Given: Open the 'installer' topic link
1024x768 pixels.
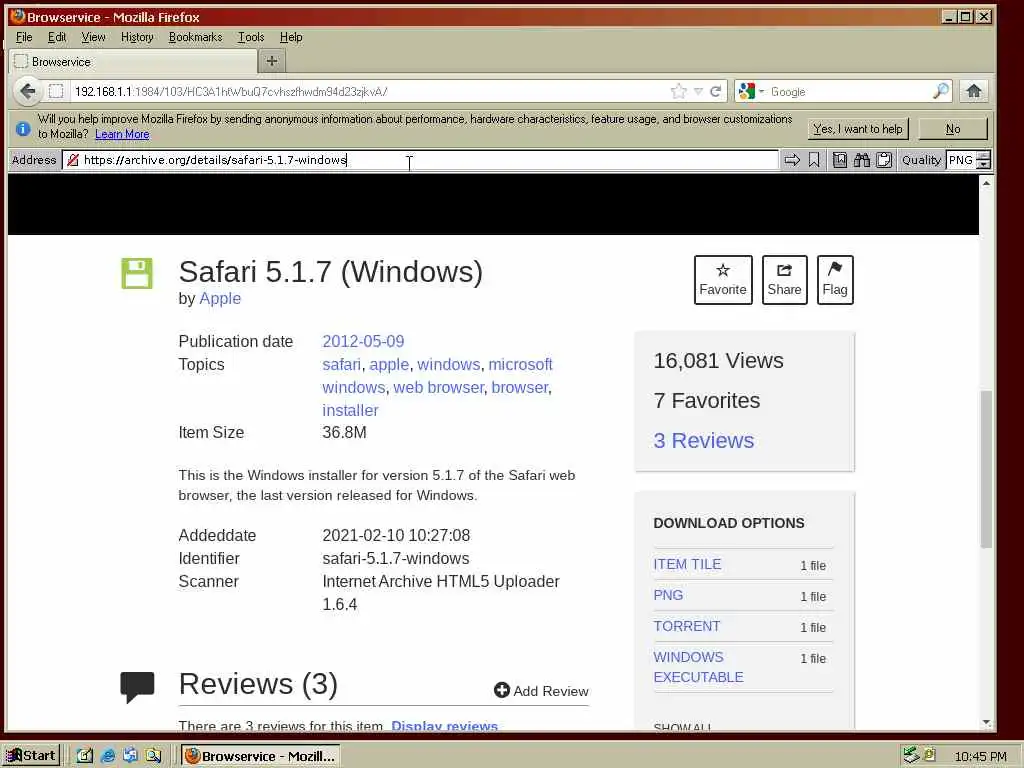Looking at the screenshot, I should [x=350, y=410].
